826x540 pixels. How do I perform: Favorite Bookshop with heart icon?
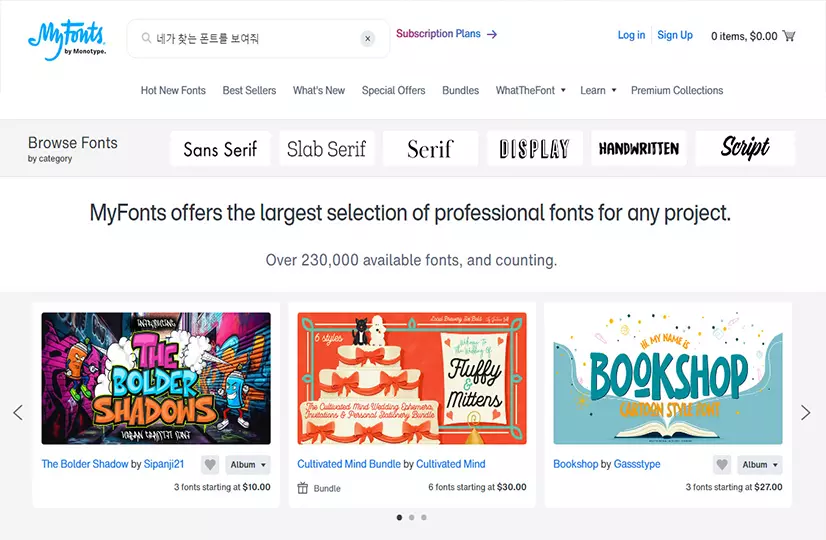pyautogui.click(x=722, y=465)
